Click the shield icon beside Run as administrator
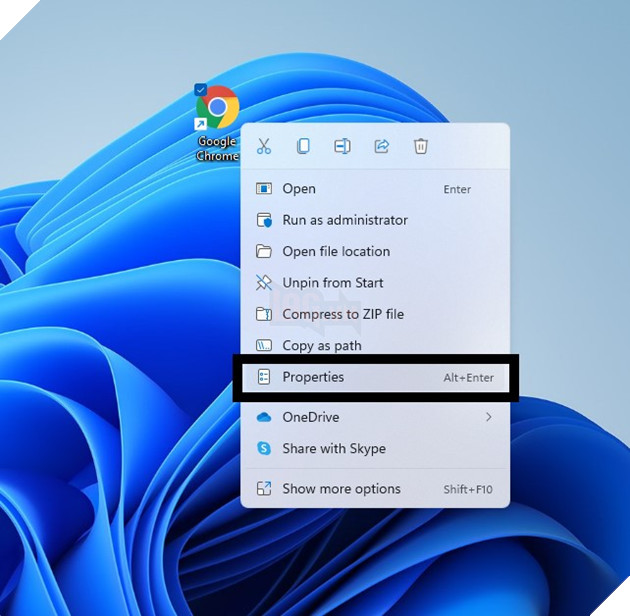This screenshot has height=616, width=630. pyautogui.click(x=264, y=220)
